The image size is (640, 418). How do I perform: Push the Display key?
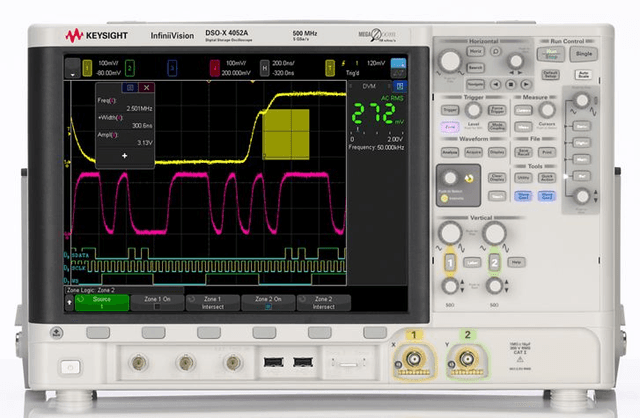point(497,152)
